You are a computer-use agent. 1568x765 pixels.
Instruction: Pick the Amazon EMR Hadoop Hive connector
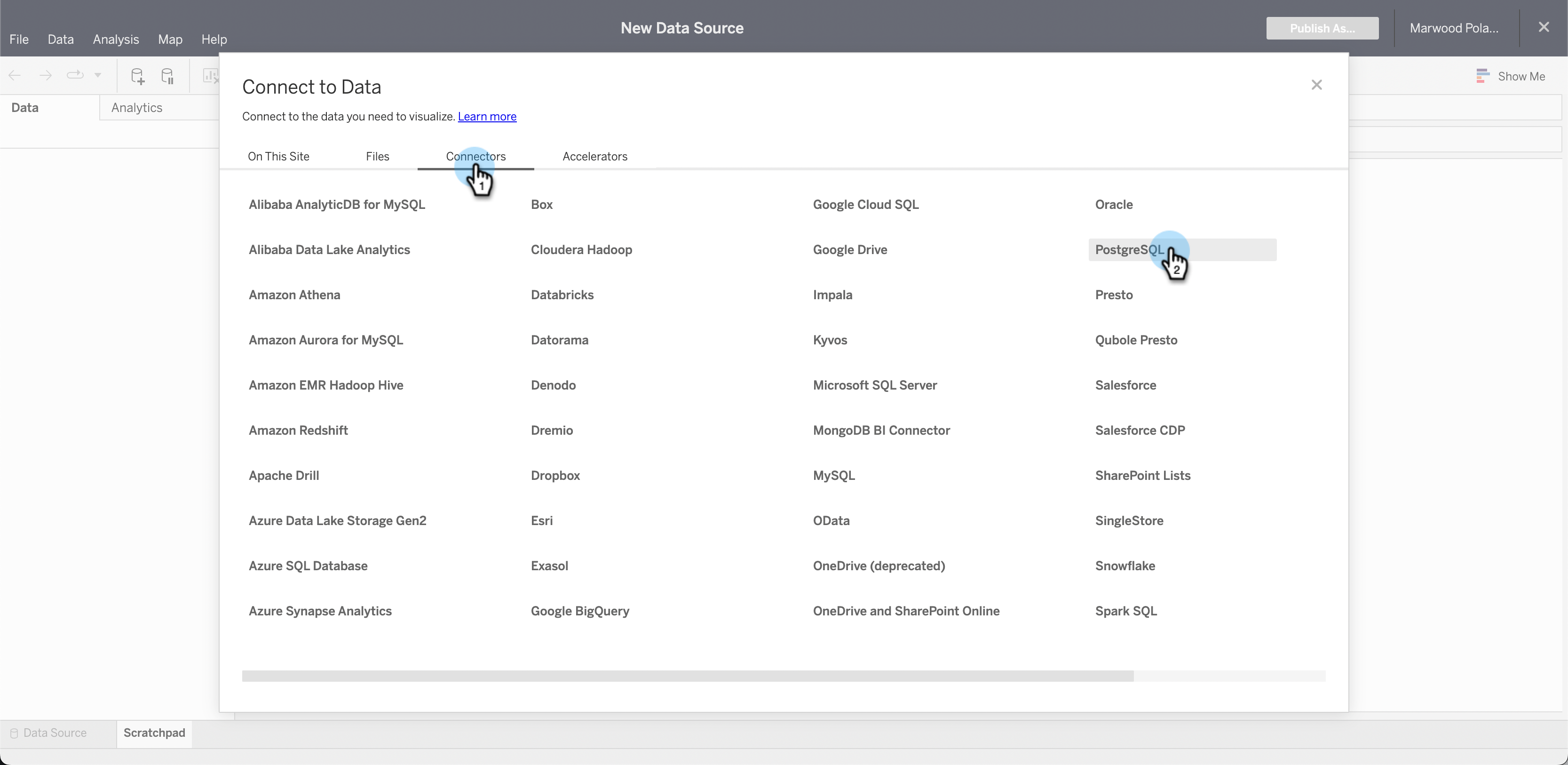[x=325, y=385]
